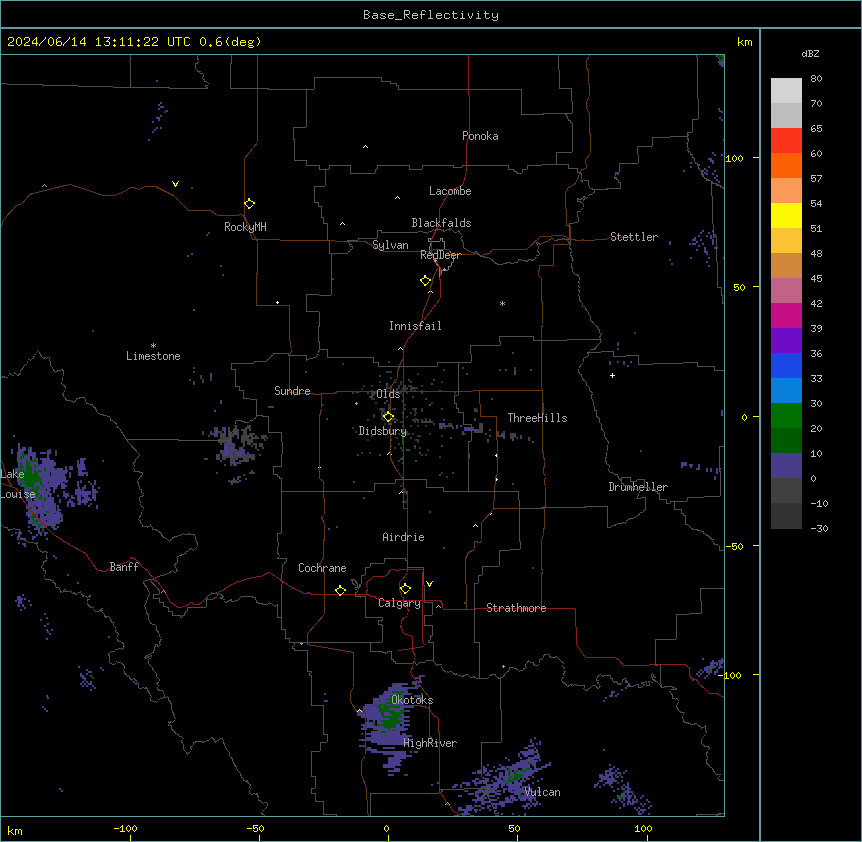
Task: Select the Innisfail label
Action: click(x=415, y=326)
